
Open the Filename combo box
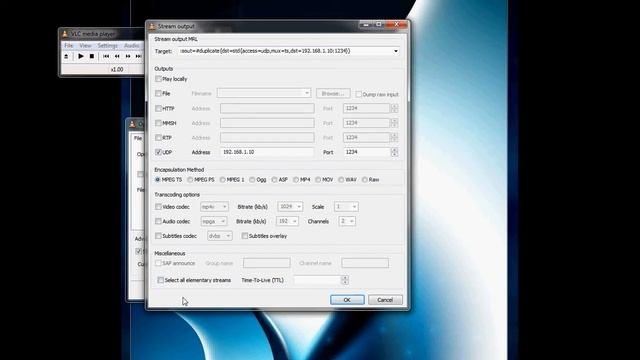[x=264, y=93]
